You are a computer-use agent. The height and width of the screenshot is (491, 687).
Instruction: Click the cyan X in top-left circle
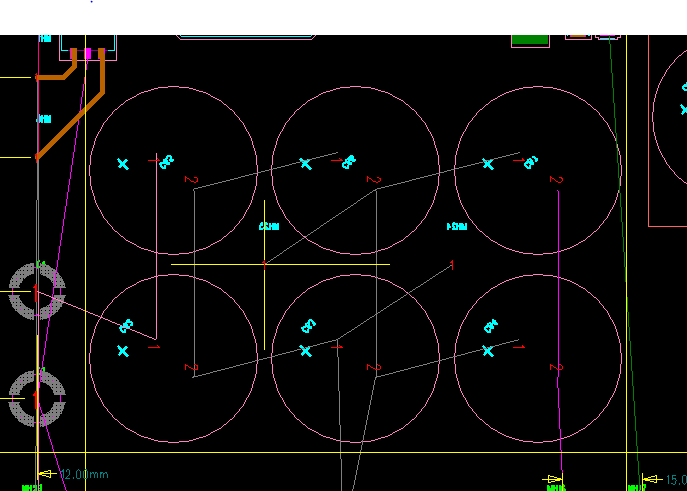click(x=123, y=164)
